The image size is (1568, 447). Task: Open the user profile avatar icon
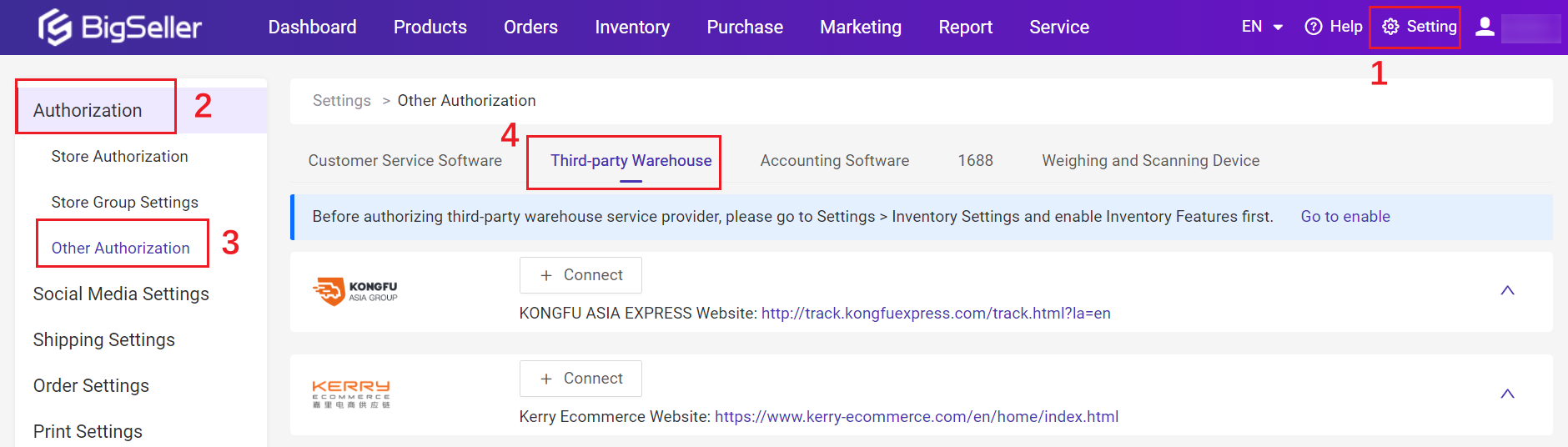[1485, 27]
